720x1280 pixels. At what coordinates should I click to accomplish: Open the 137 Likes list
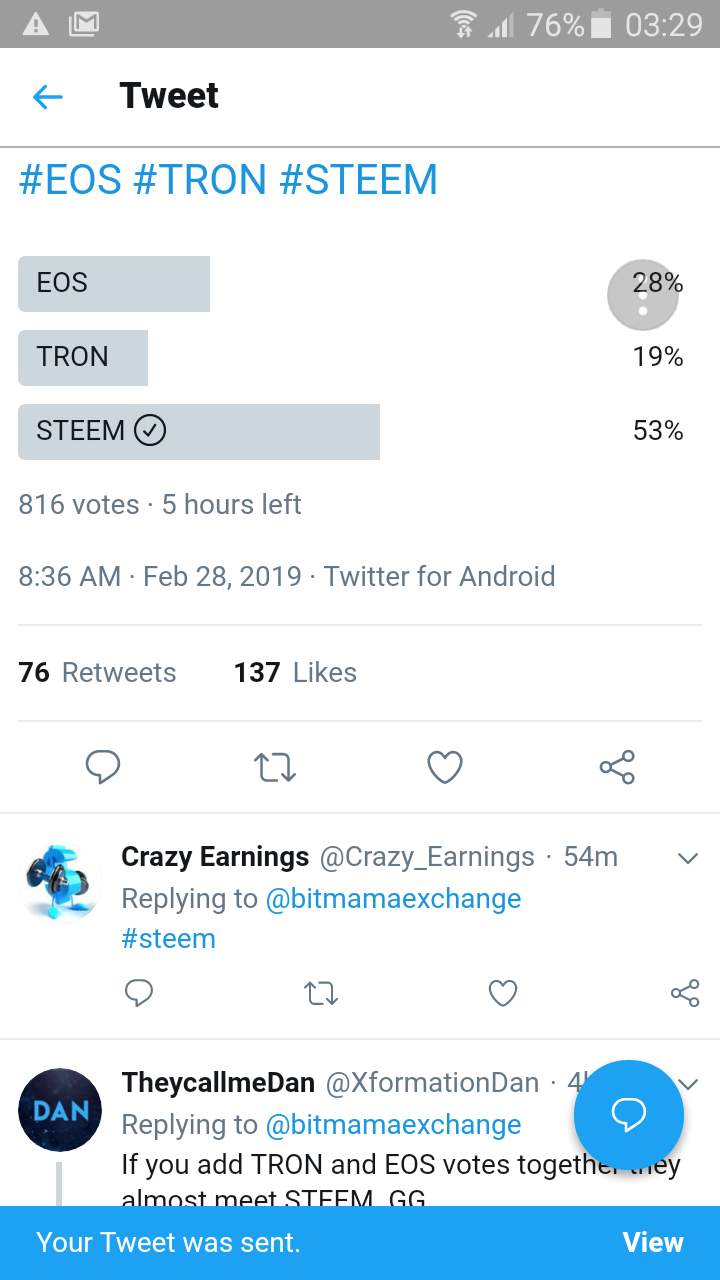pyautogui.click(x=295, y=673)
